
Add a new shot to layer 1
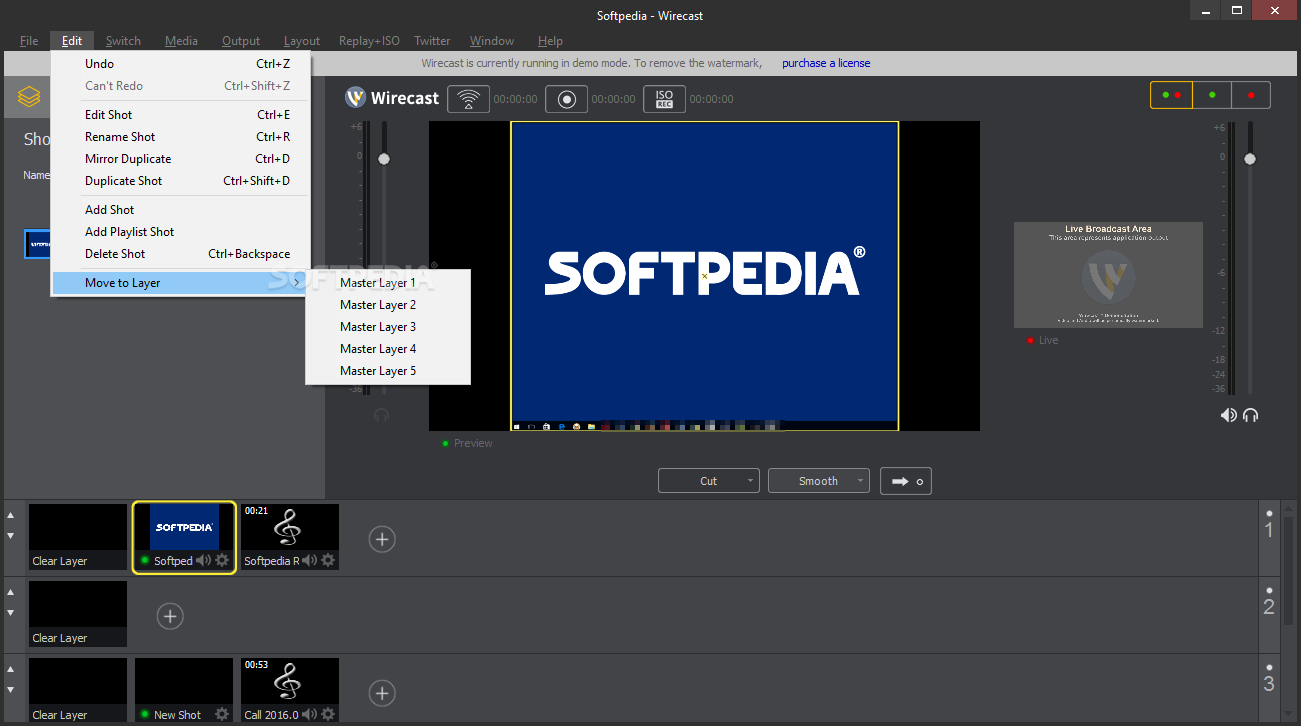point(382,539)
